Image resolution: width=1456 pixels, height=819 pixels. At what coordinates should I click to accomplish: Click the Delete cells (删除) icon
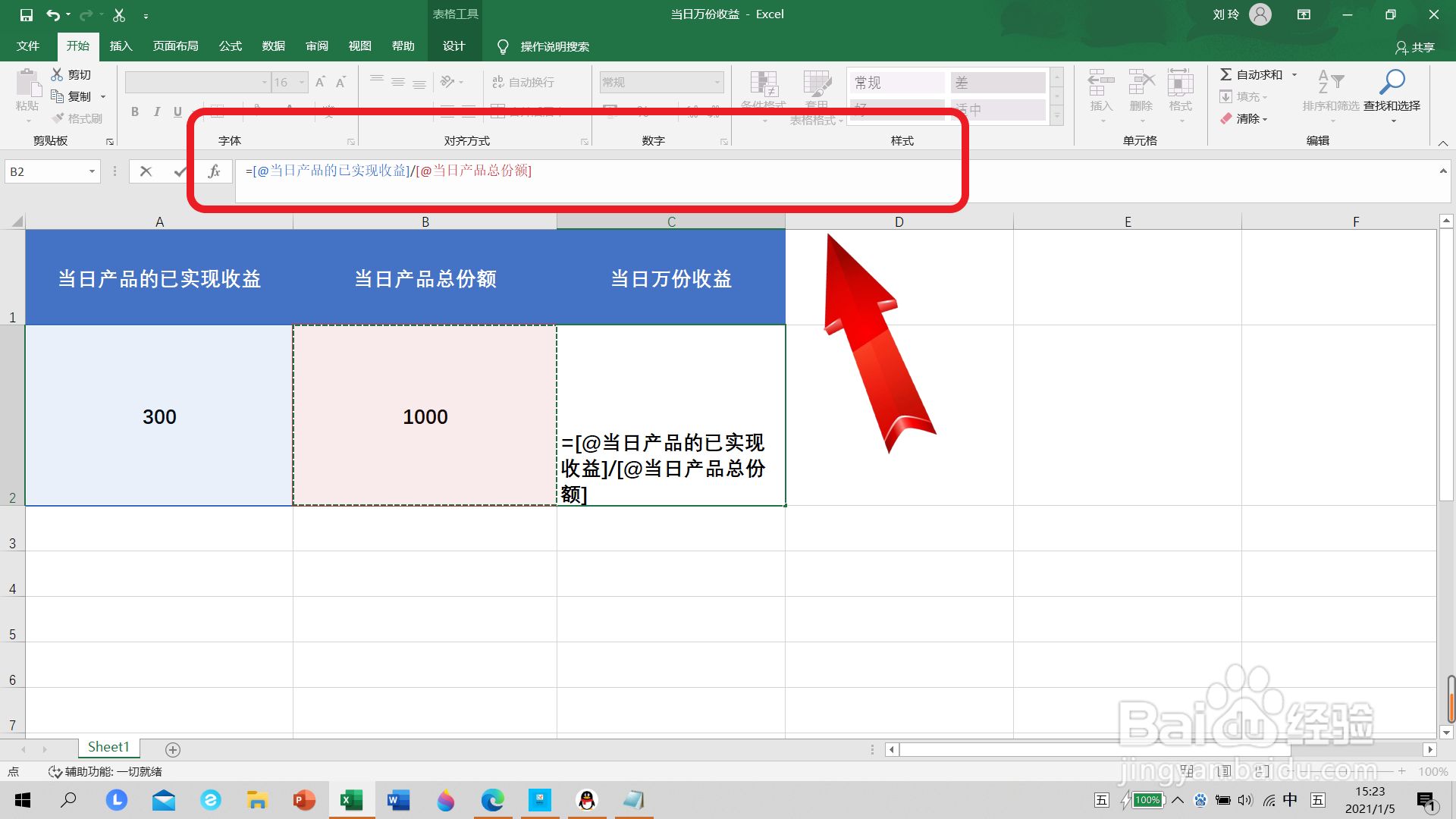[x=1141, y=82]
